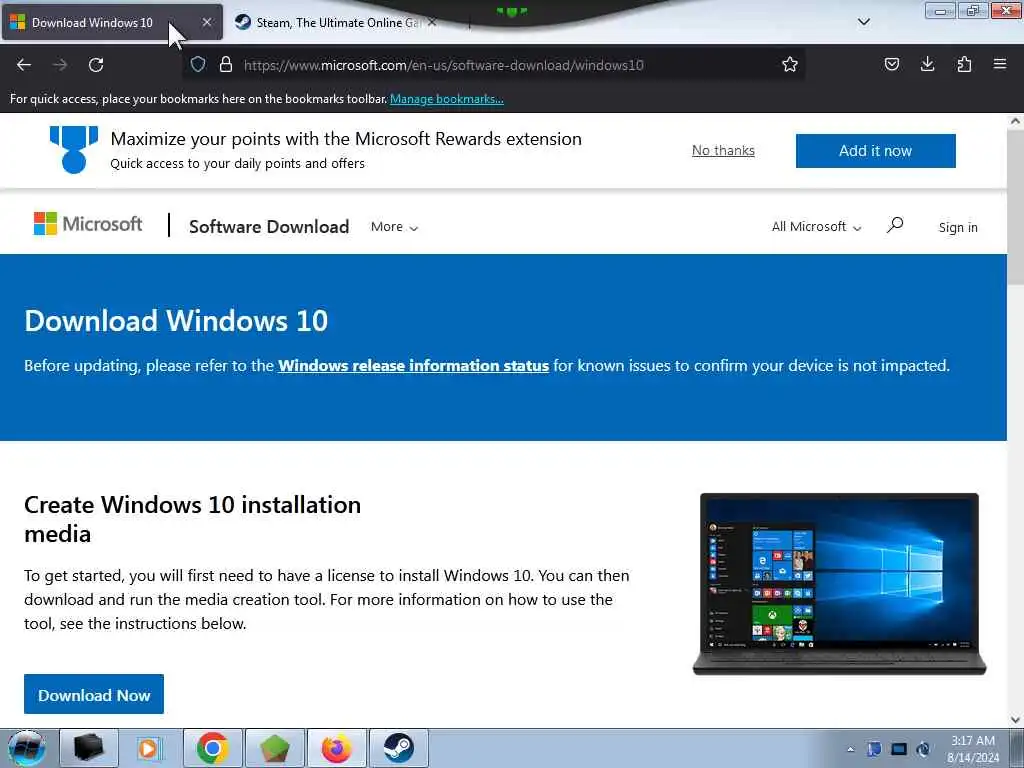The height and width of the screenshot is (768, 1024).
Task: Open the black box taskbar app
Action: pyautogui.click(x=89, y=748)
